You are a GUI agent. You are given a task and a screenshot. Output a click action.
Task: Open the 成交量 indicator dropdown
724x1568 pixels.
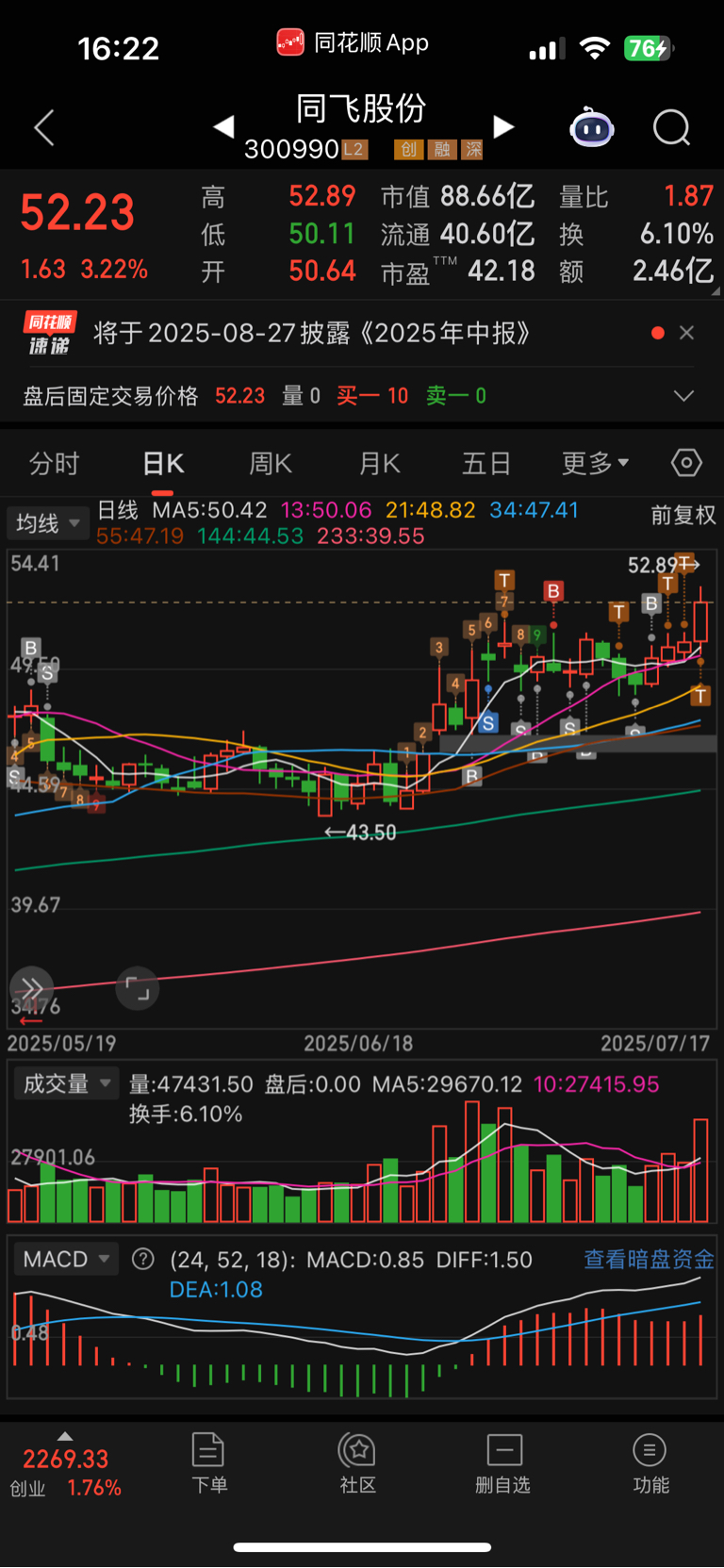tap(65, 1084)
